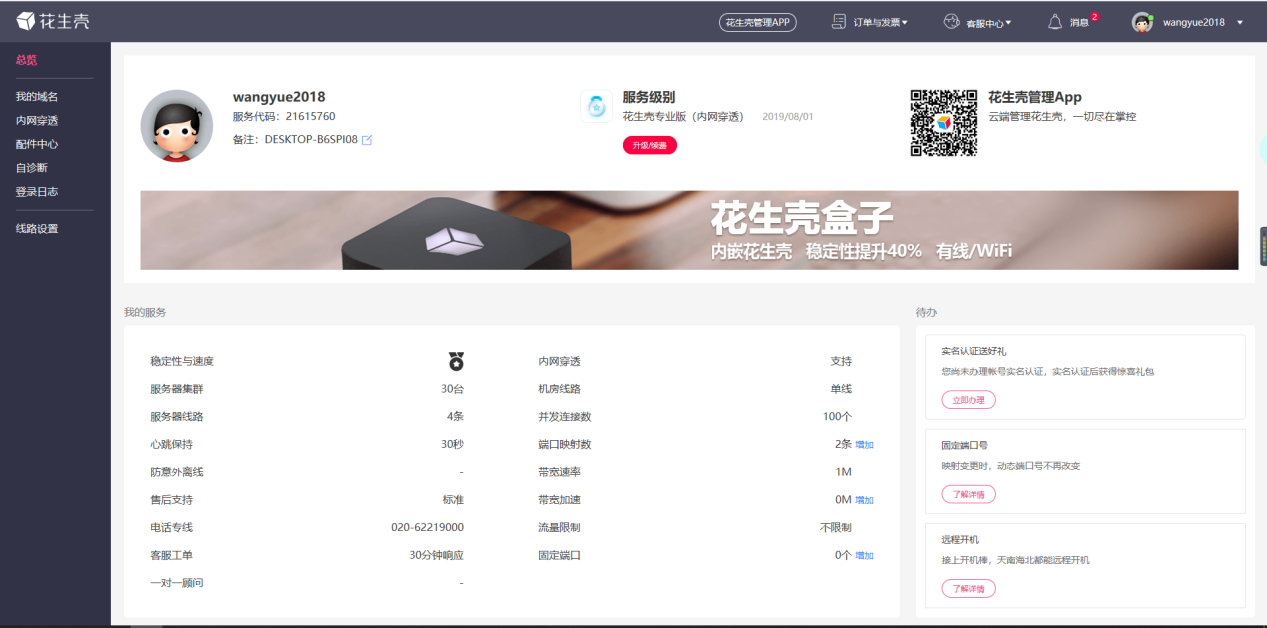Click 增加 link next to 端口映射数
The height and width of the screenshot is (628, 1267).
[x=864, y=444]
